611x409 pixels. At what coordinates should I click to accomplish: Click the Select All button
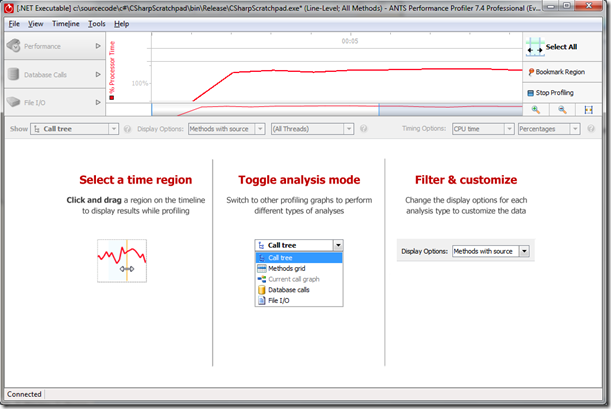point(562,47)
